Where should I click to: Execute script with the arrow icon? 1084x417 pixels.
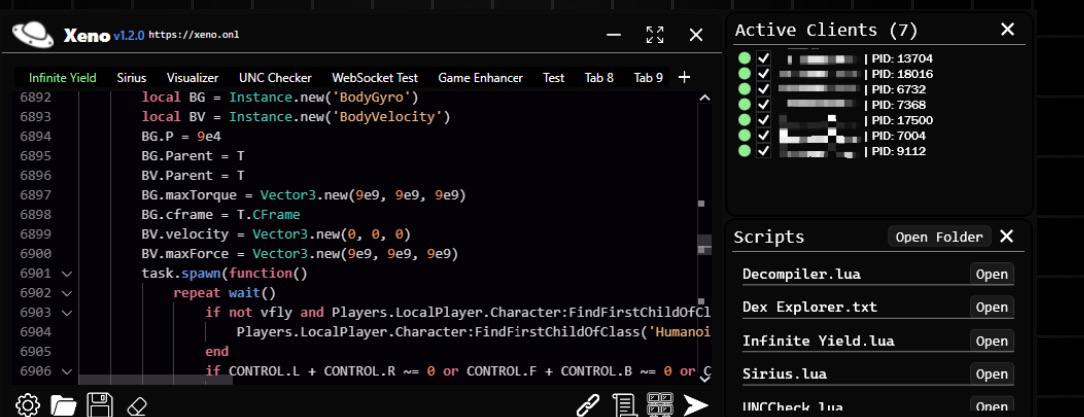click(695, 405)
